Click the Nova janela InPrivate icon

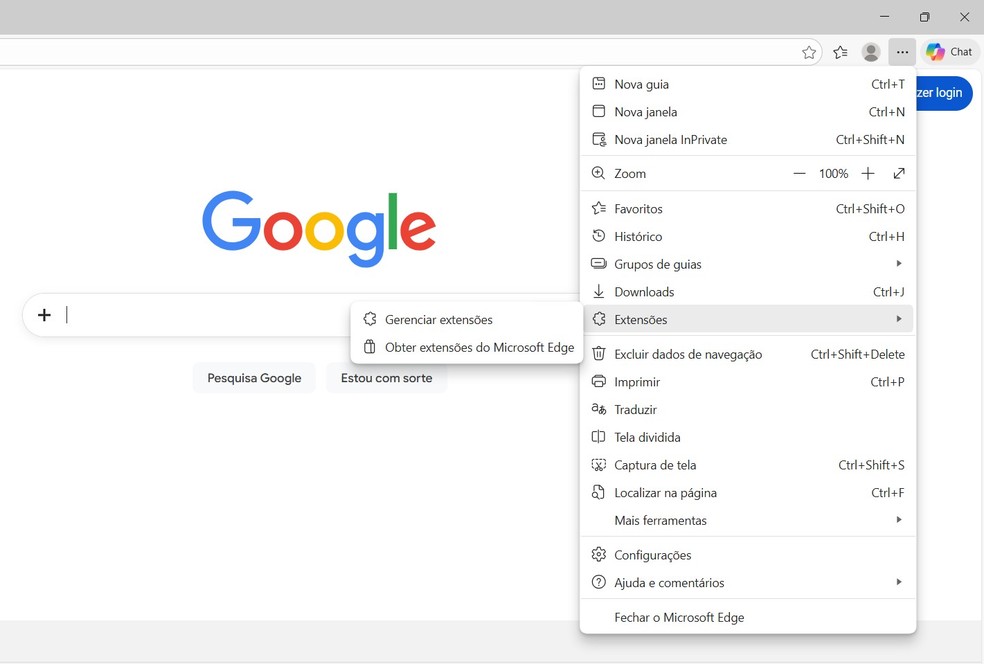coord(599,139)
